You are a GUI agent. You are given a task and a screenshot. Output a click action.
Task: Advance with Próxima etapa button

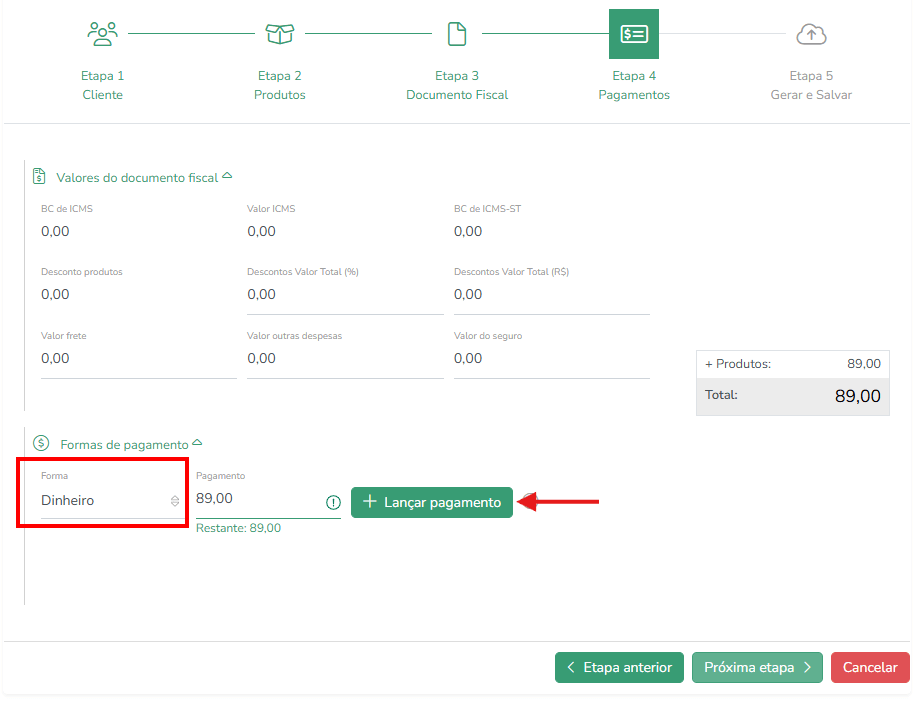coord(757,667)
